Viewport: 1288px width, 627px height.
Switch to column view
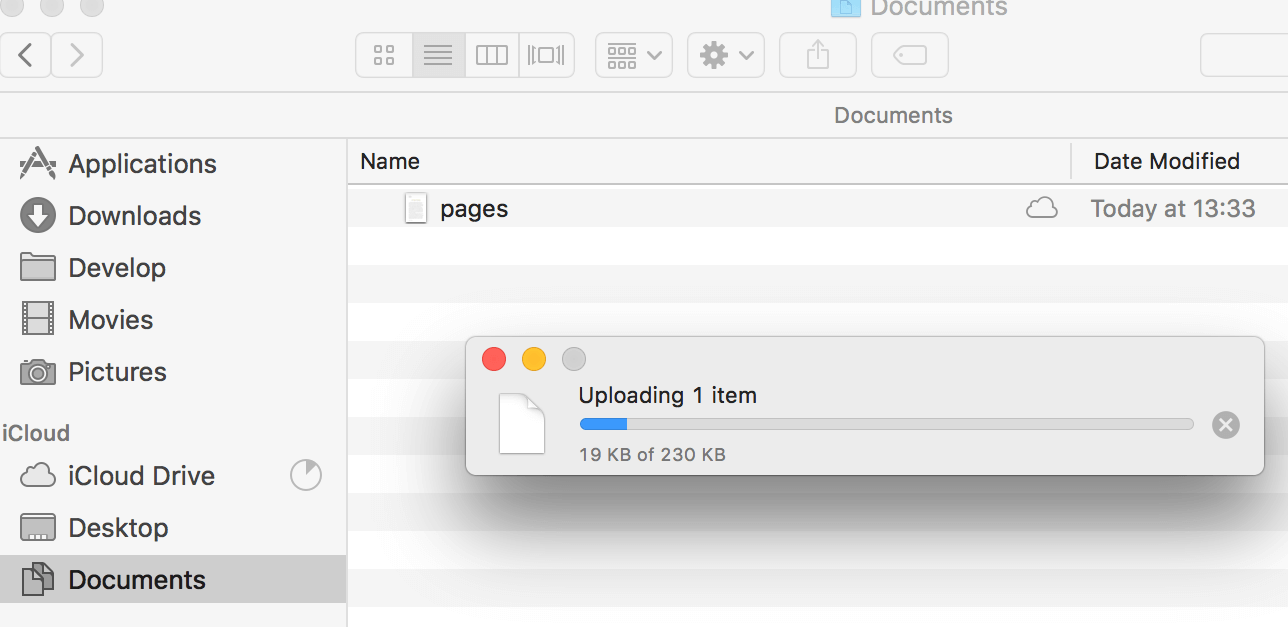pos(492,55)
